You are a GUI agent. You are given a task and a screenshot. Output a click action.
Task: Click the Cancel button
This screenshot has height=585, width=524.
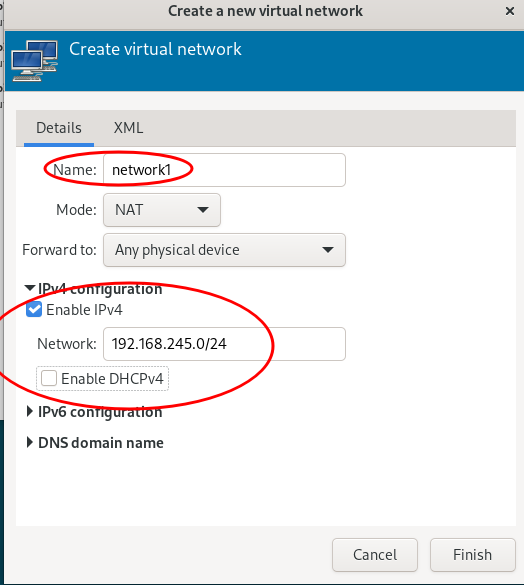coord(375,555)
